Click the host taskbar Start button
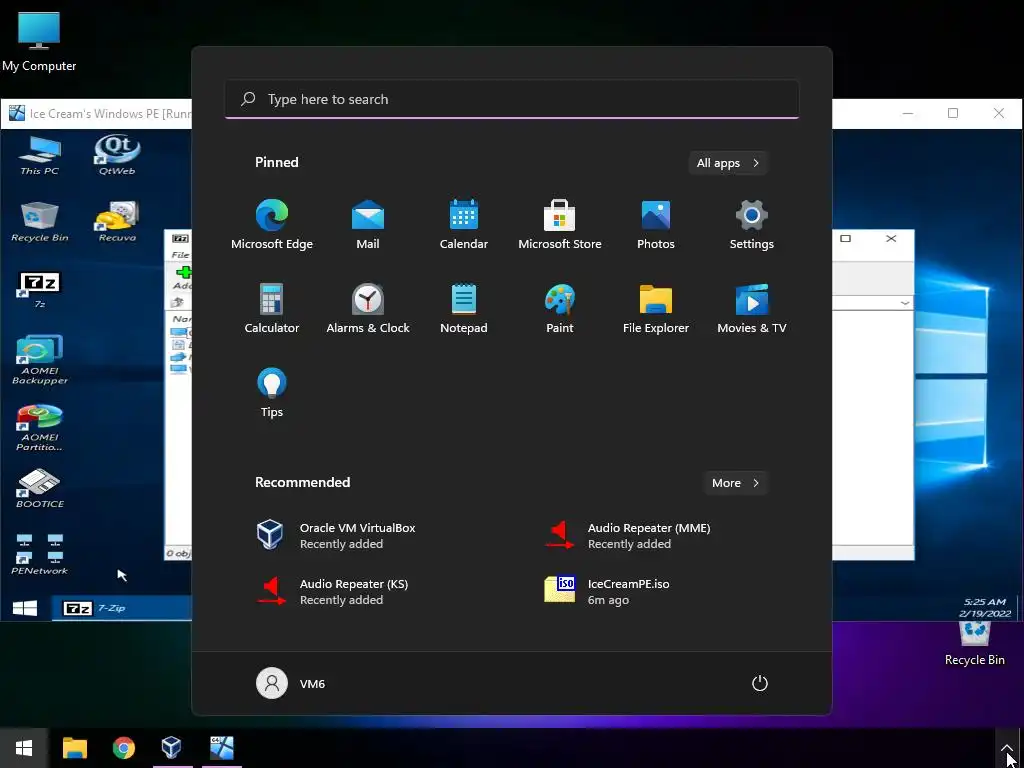The width and height of the screenshot is (1024, 768). (24, 748)
